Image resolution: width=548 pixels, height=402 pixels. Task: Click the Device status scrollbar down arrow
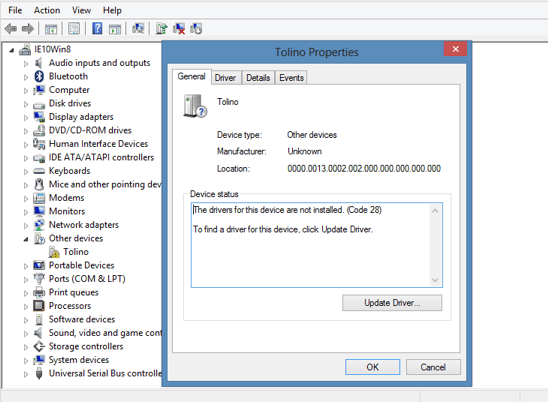tap(435, 280)
